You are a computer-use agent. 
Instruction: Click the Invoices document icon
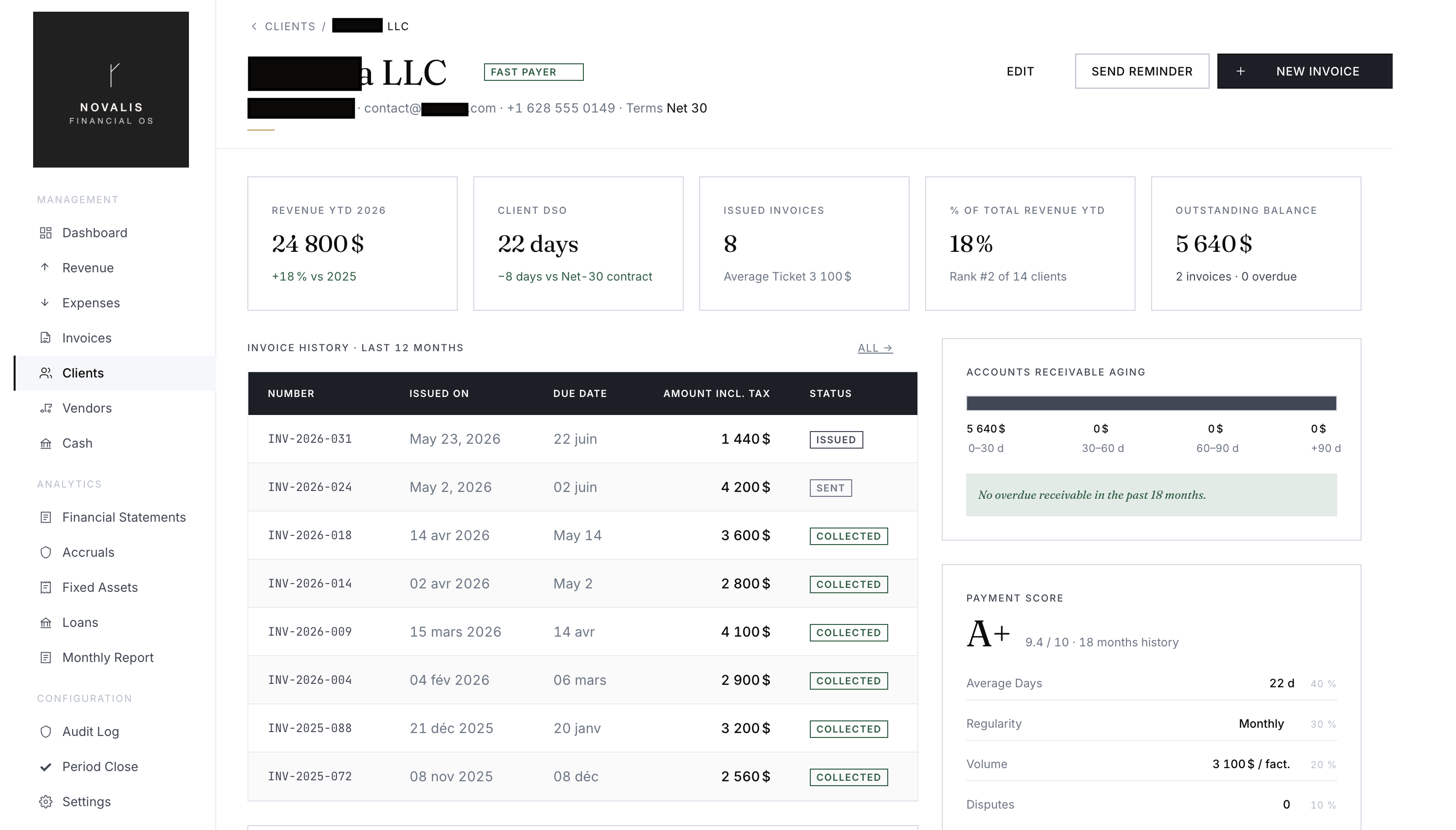[46, 338]
